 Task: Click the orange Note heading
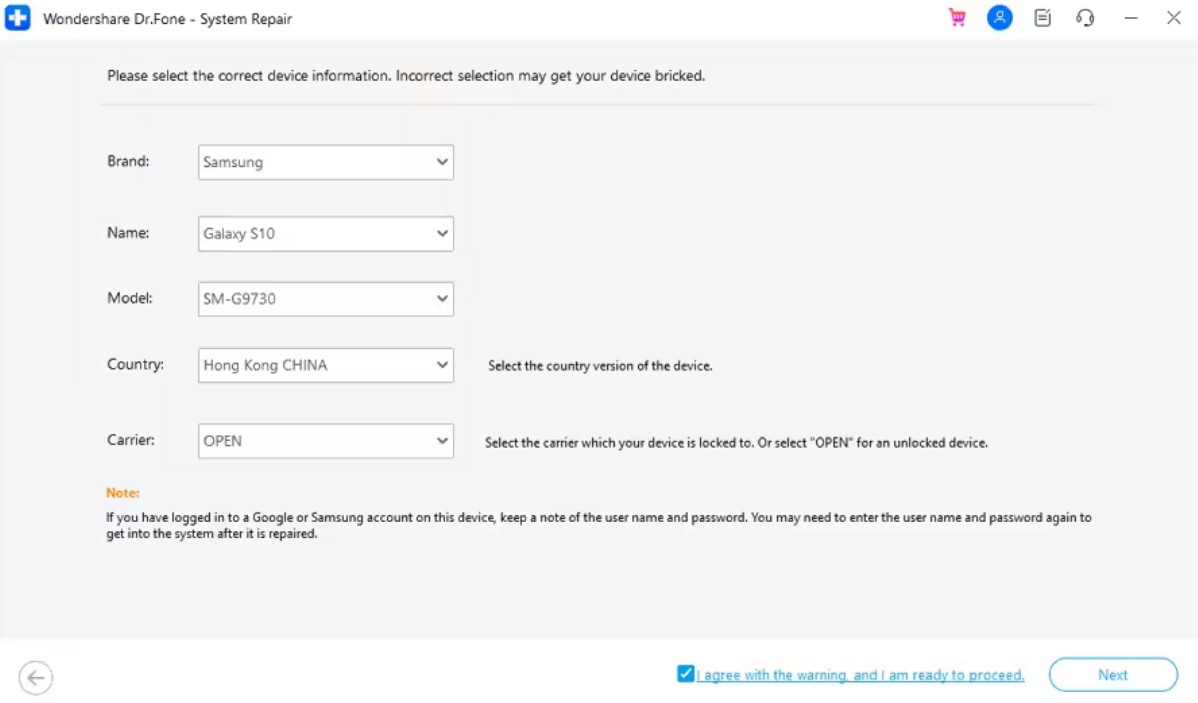123,493
